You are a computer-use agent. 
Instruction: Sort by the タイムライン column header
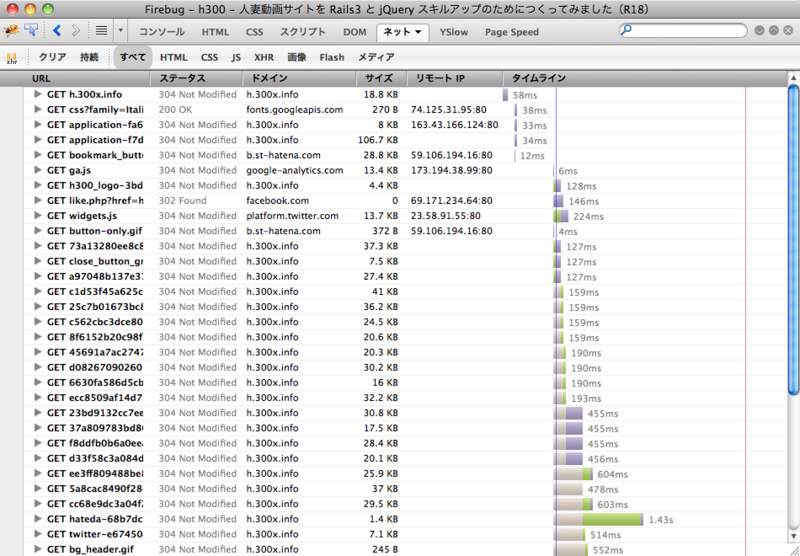[645, 78]
